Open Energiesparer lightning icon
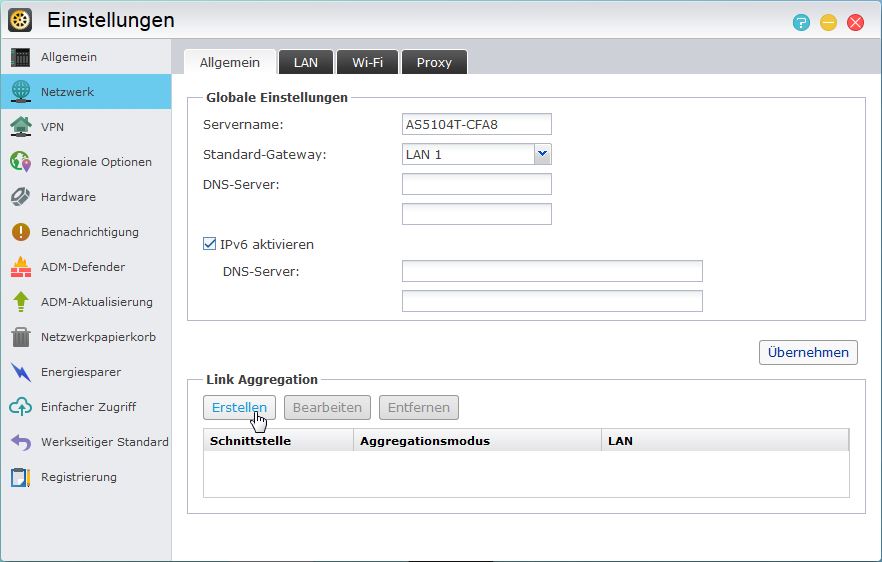Image resolution: width=882 pixels, height=562 pixels. point(21,372)
